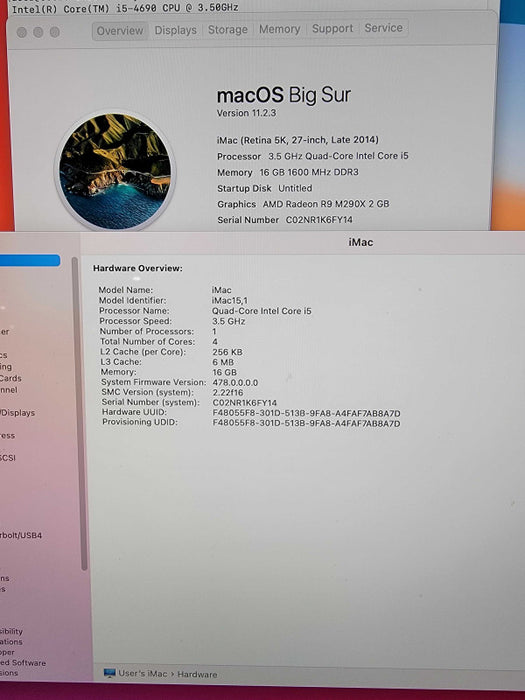Select the sidebar item ending in "sibility"
This screenshot has height=700, width=525.
pyautogui.click(x=11, y=631)
